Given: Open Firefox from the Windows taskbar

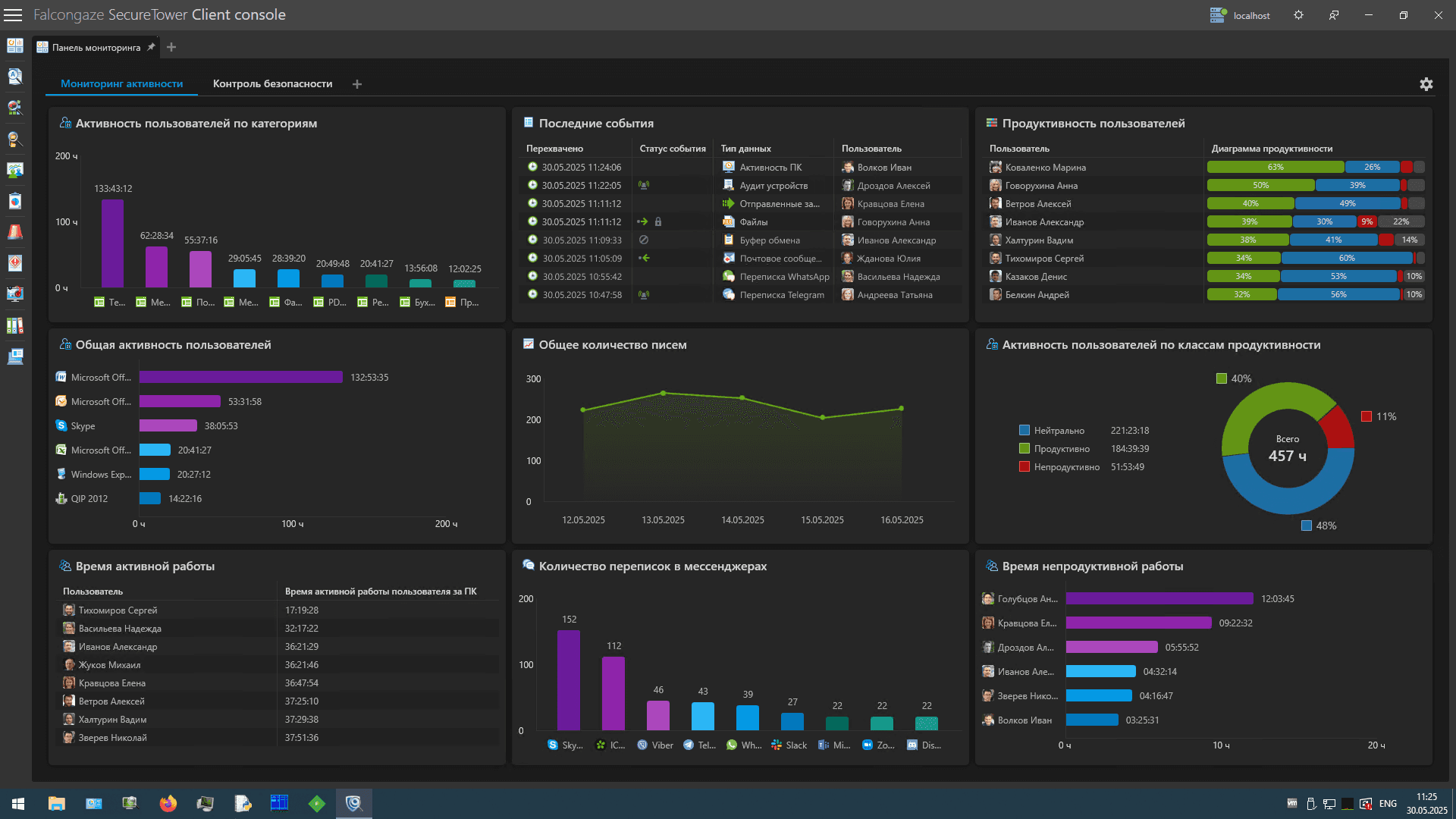Looking at the screenshot, I should 168,804.
